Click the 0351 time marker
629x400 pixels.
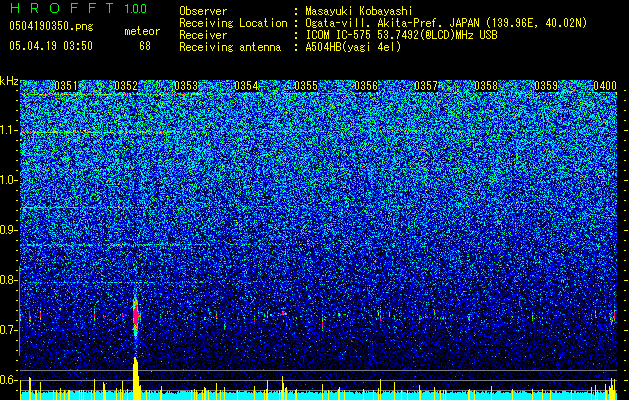click(66, 86)
